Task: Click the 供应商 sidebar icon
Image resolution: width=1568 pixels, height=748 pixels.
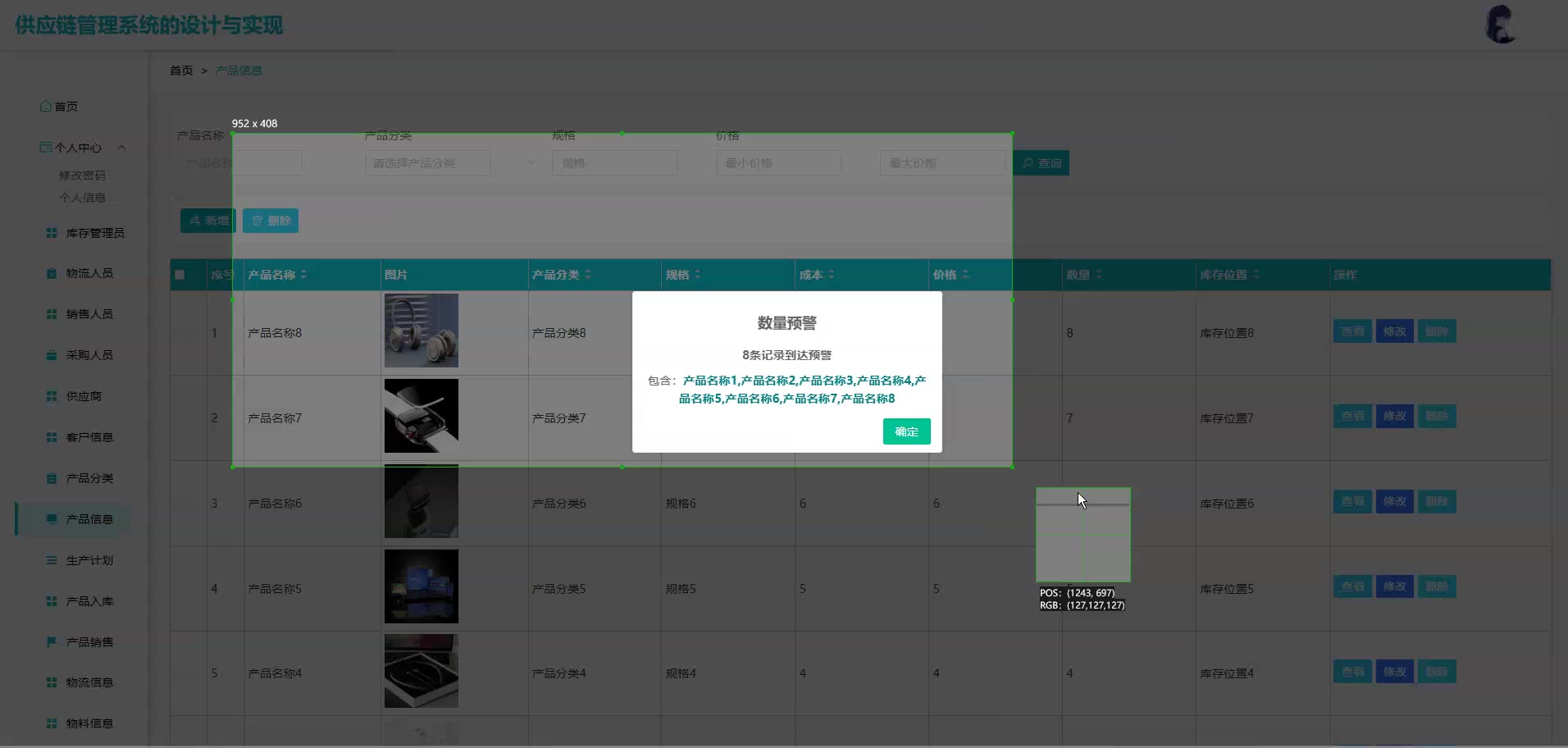Action: (x=52, y=396)
